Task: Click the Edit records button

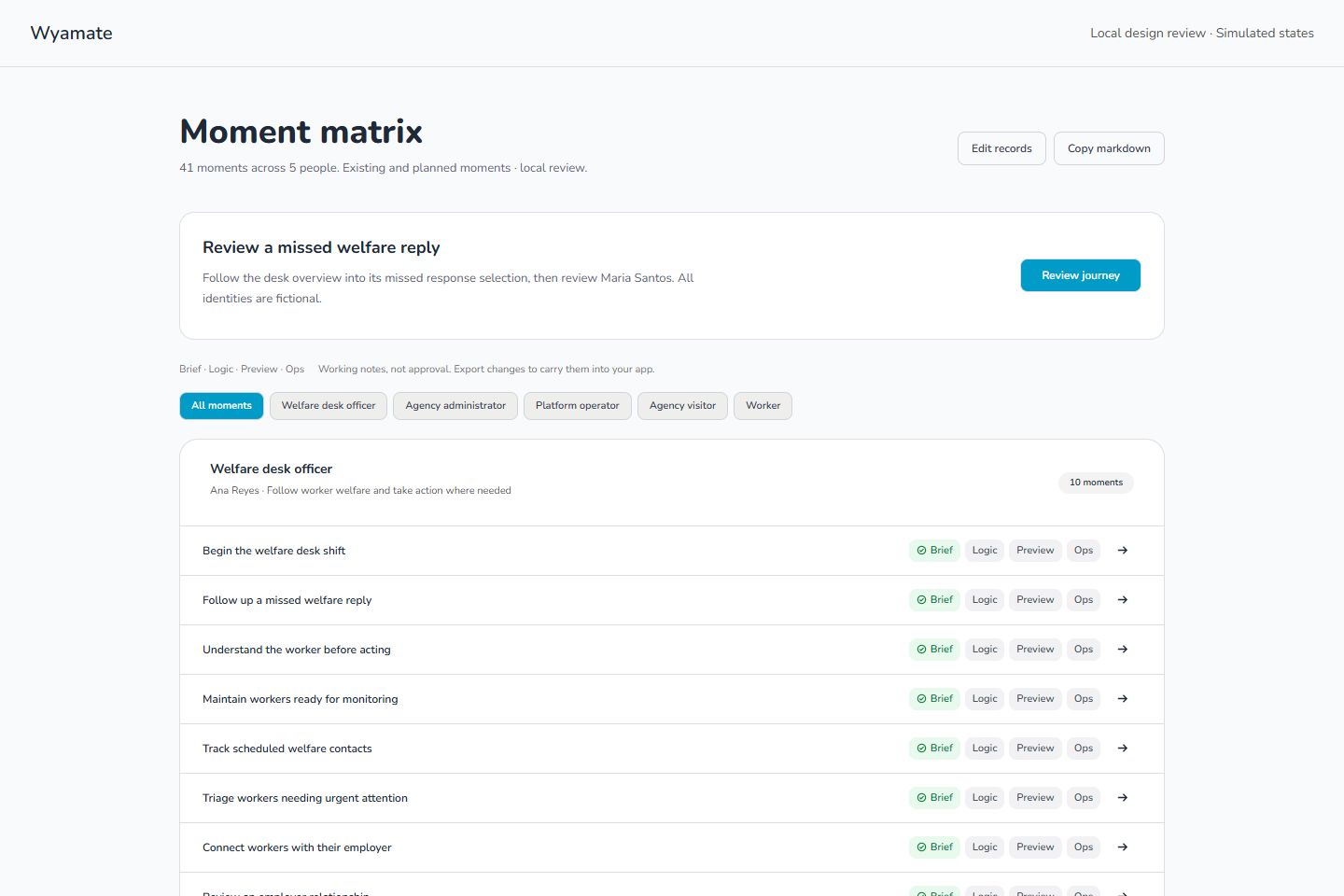Action: 1001,148
